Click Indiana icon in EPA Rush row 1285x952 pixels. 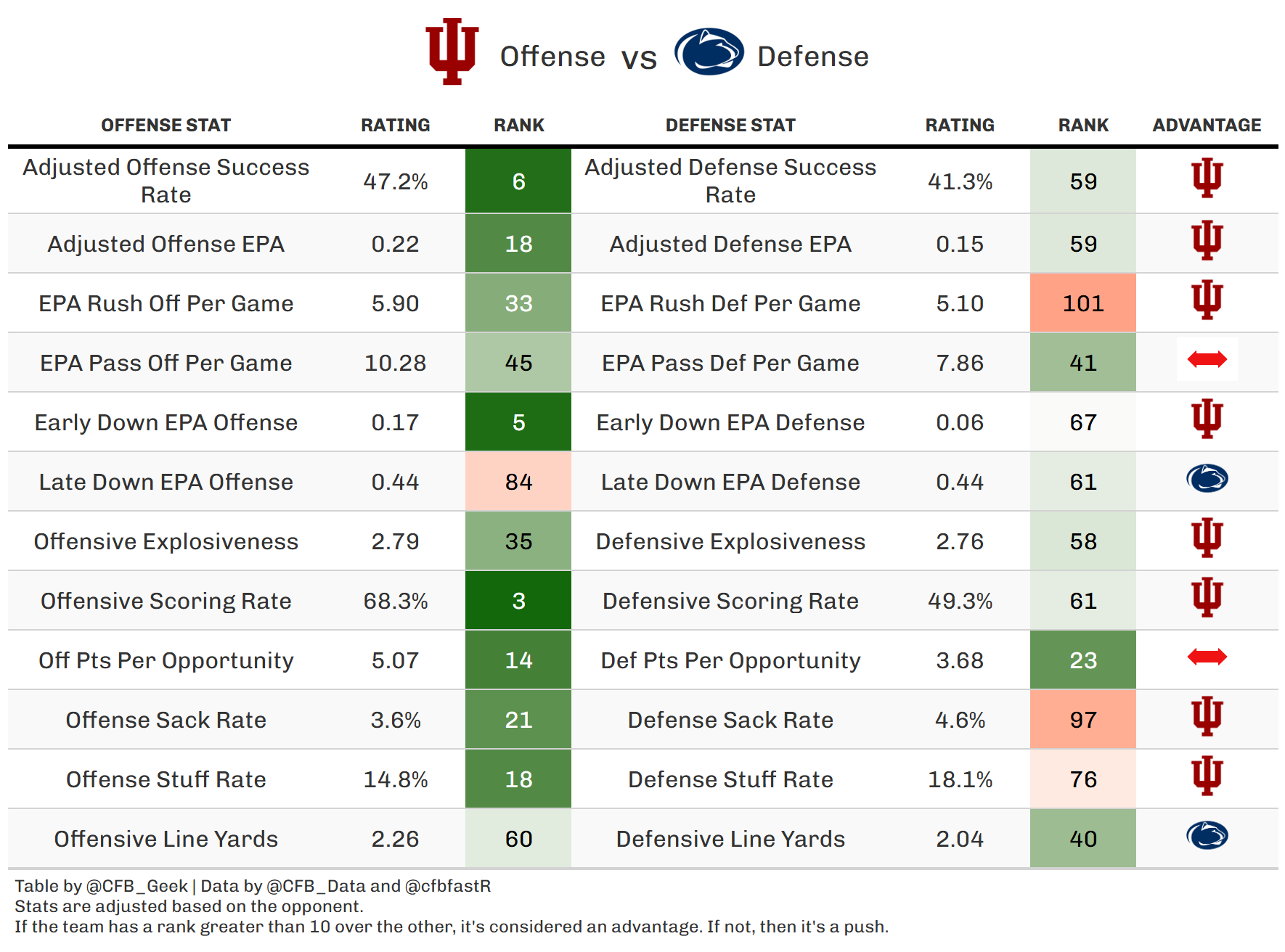(x=1207, y=300)
